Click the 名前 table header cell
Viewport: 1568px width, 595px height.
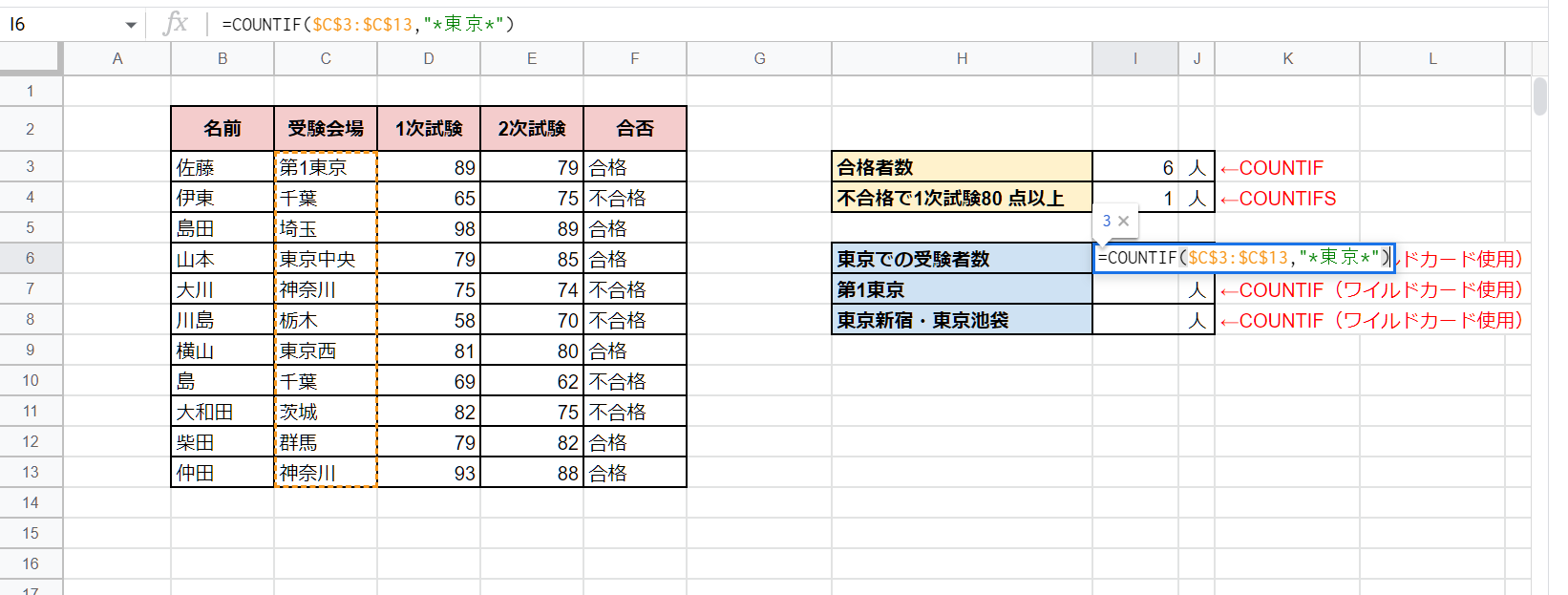coord(222,129)
